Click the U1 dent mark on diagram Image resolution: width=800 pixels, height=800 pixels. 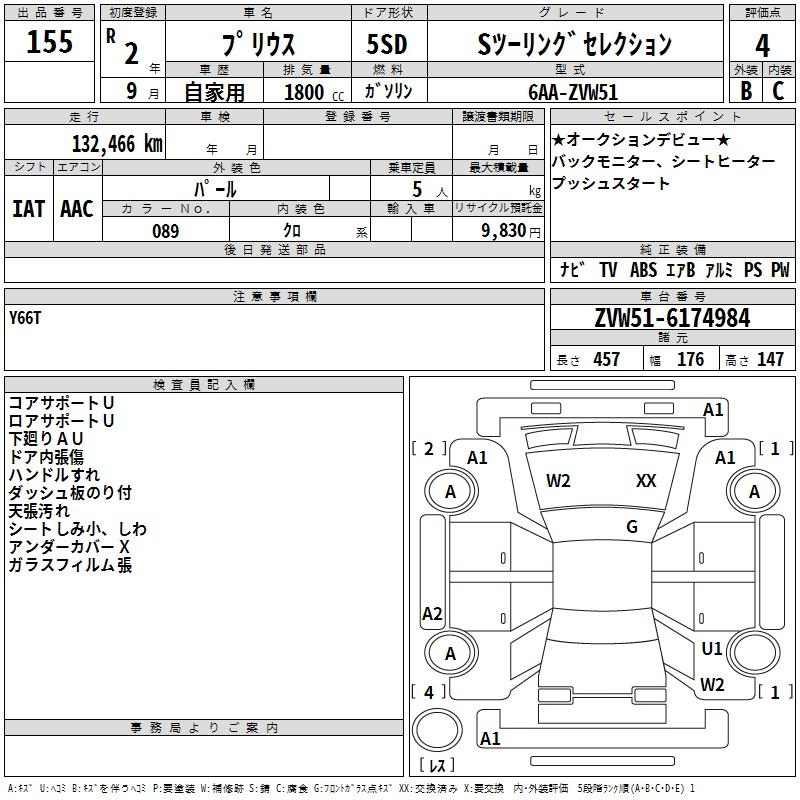tap(711, 649)
